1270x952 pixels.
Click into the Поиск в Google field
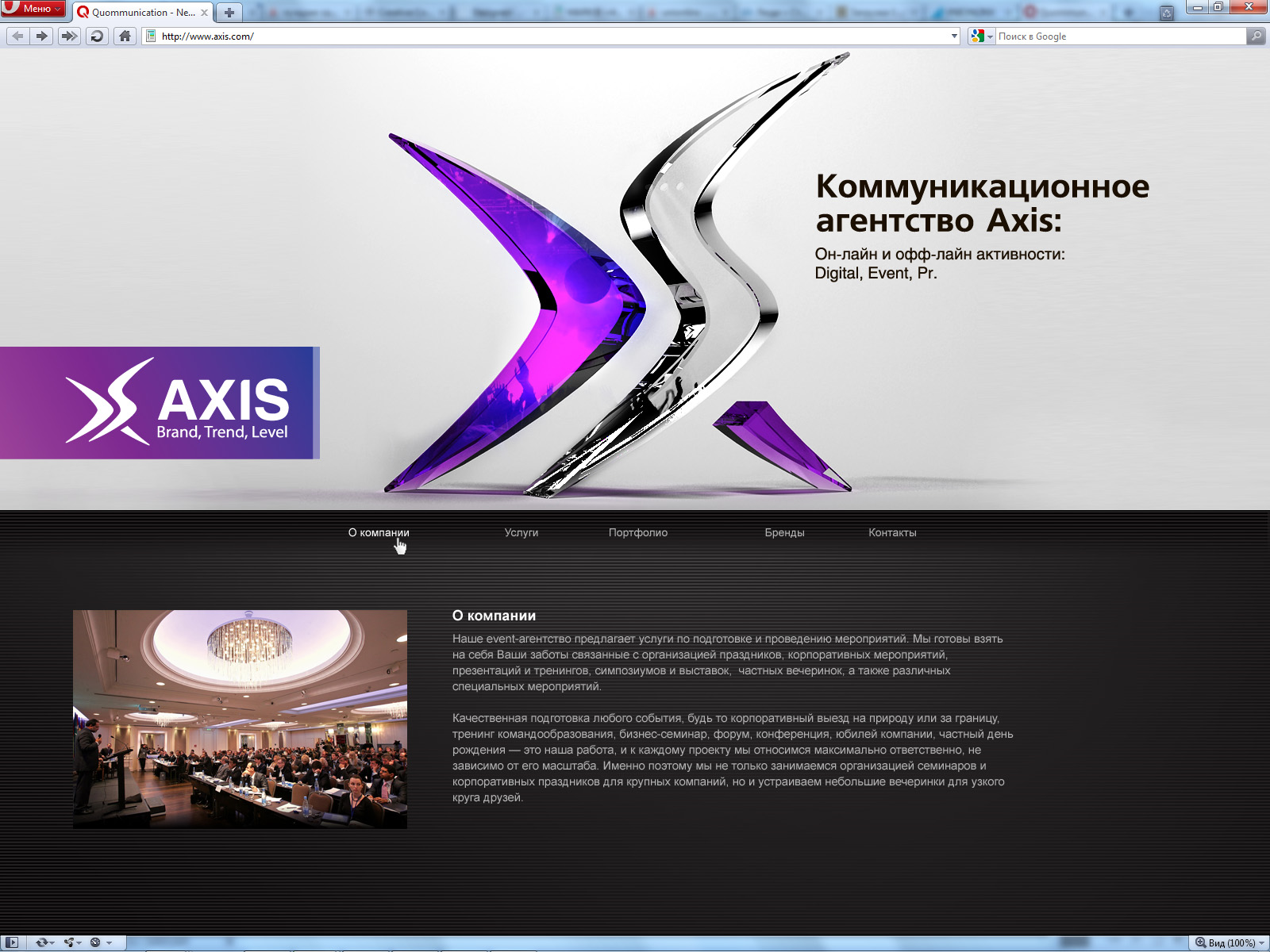coord(1121,36)
